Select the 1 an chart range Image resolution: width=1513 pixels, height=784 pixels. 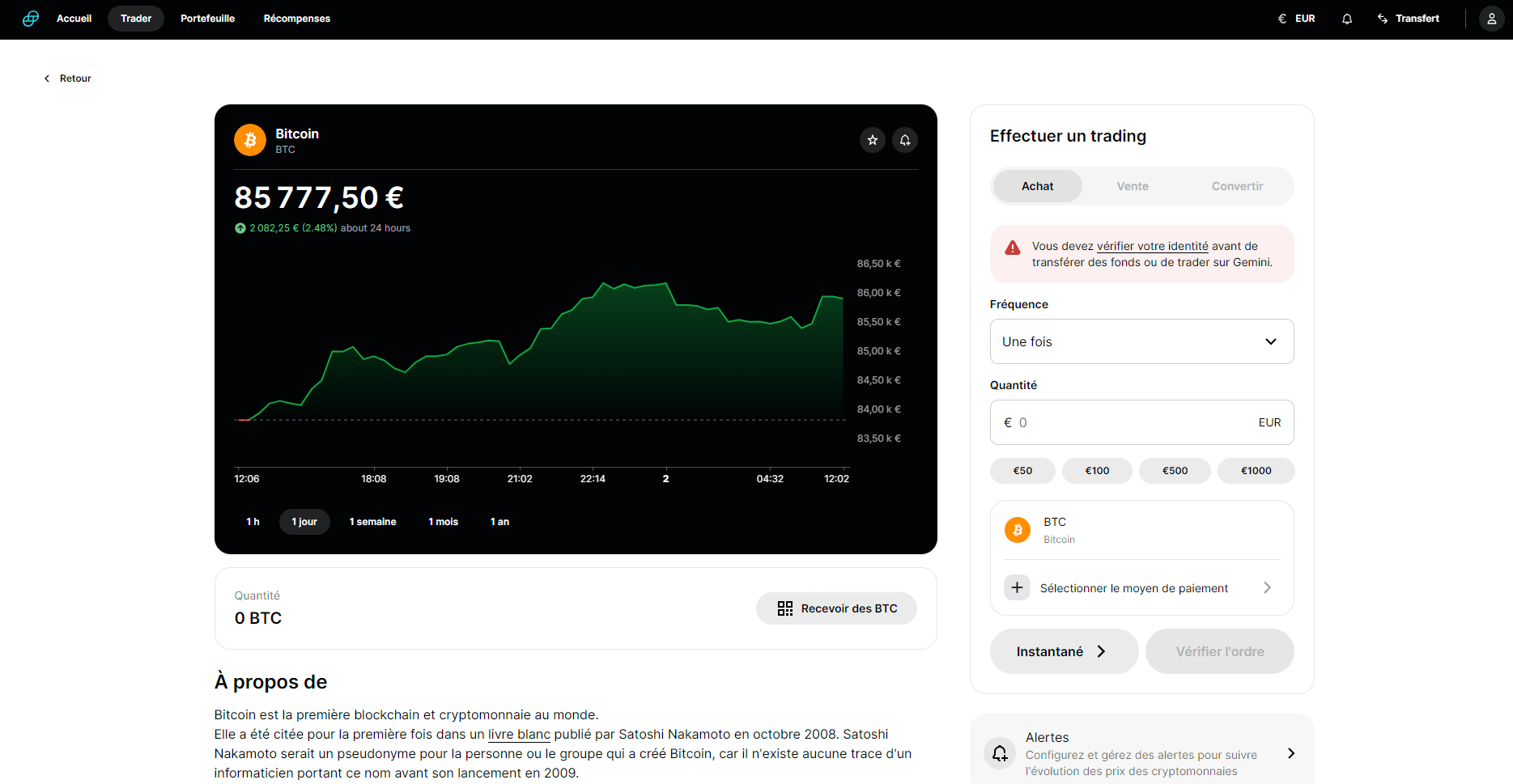(499, 522)
